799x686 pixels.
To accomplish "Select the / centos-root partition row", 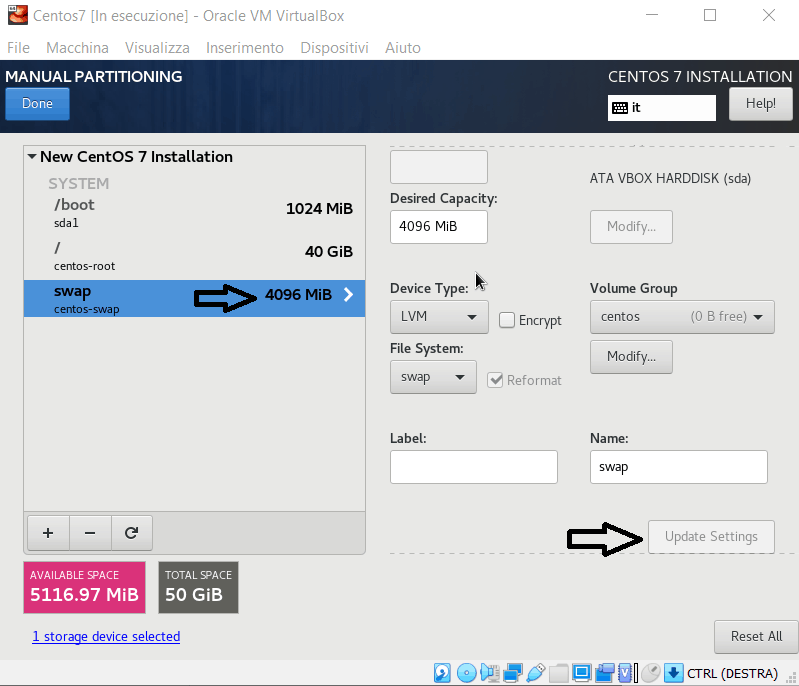I will pos(194,256).
